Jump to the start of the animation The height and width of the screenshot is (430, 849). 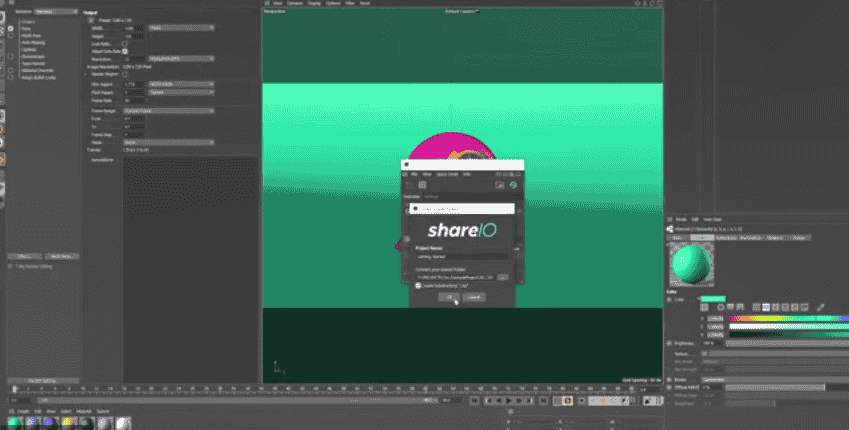475,401
